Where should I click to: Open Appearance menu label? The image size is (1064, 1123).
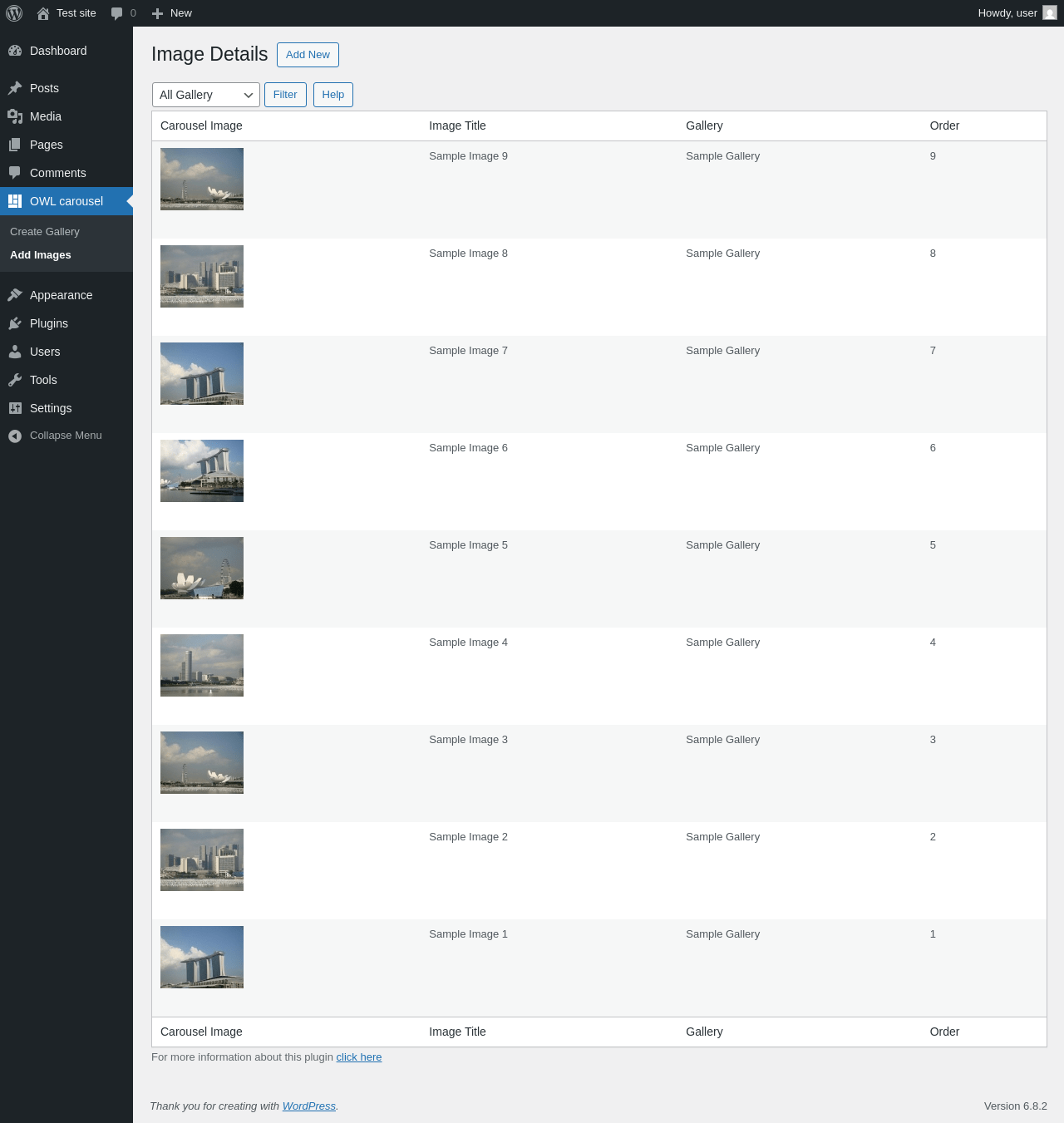tap(62, 295)
